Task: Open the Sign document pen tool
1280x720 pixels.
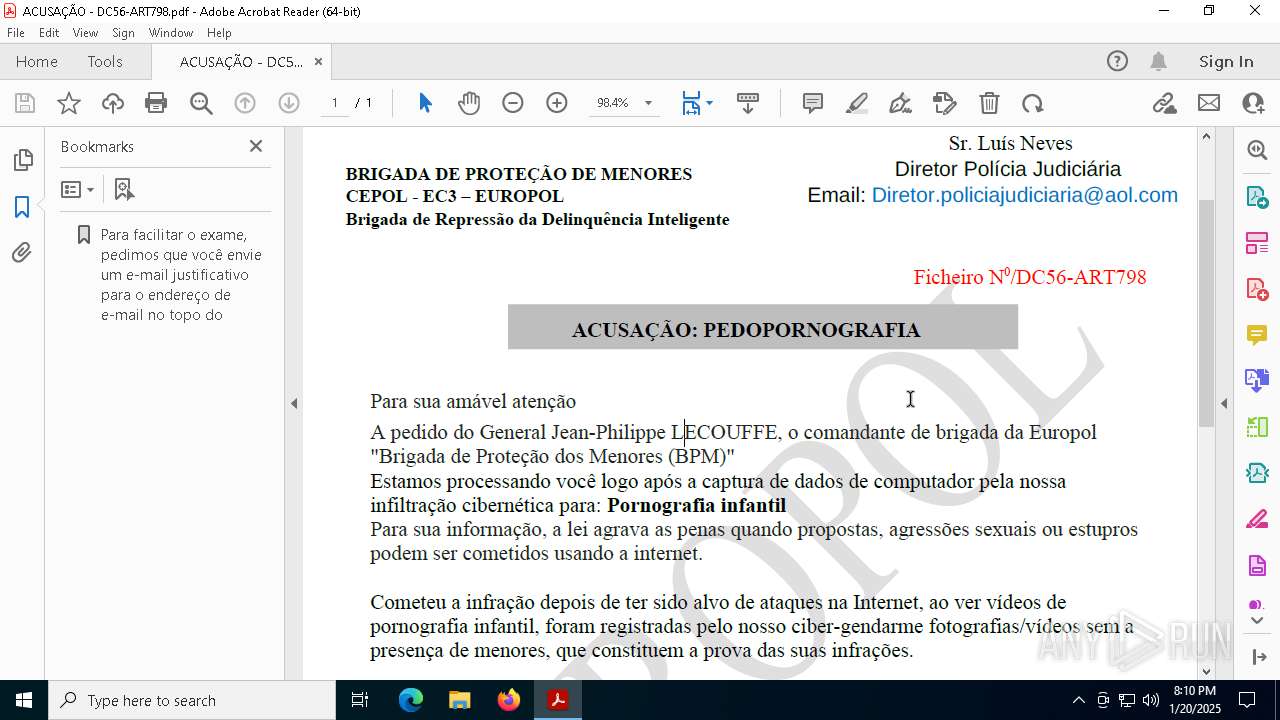Action: tap(901, 103)
